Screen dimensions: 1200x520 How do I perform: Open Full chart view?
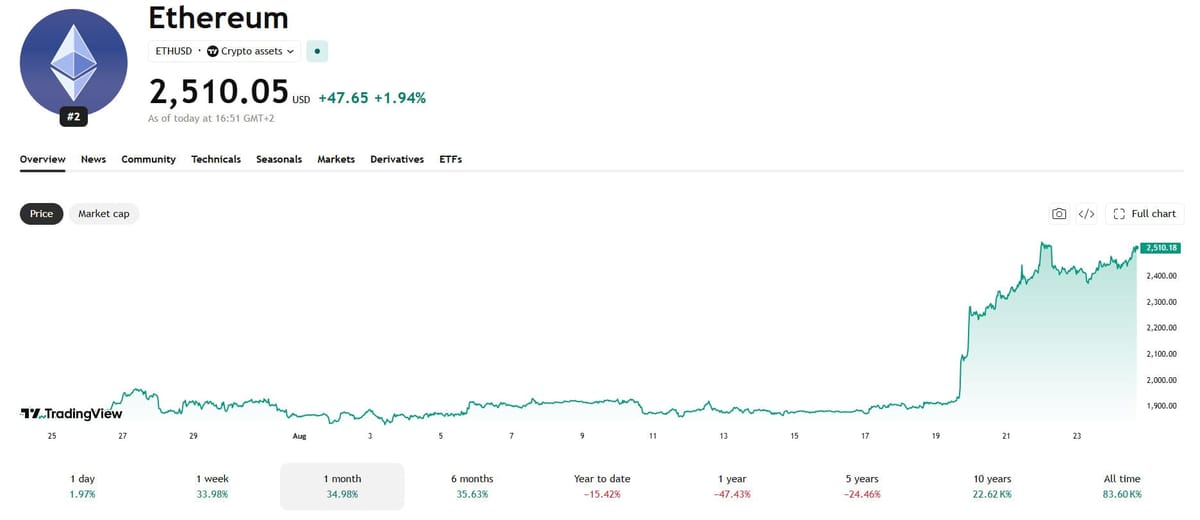point(1145,214)
